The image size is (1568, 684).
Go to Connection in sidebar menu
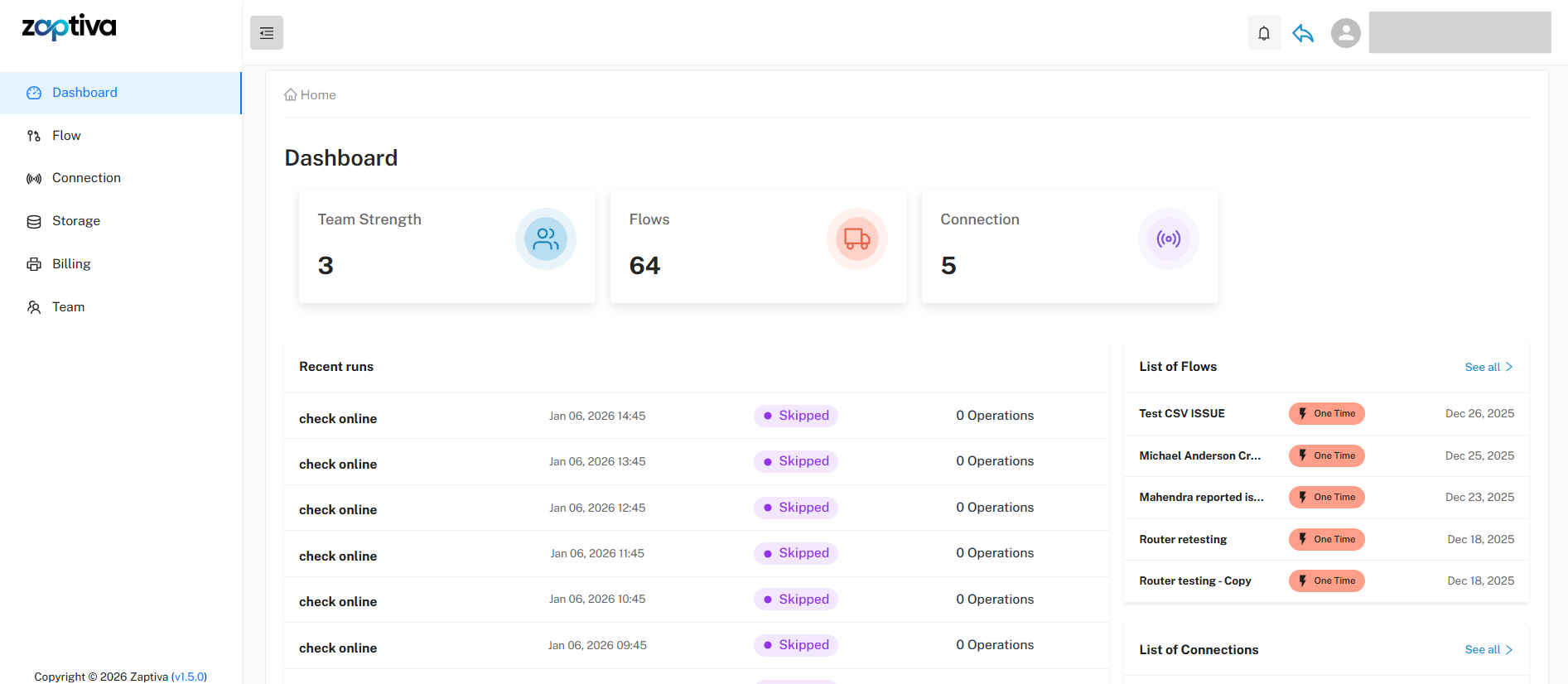pos(86,178)
